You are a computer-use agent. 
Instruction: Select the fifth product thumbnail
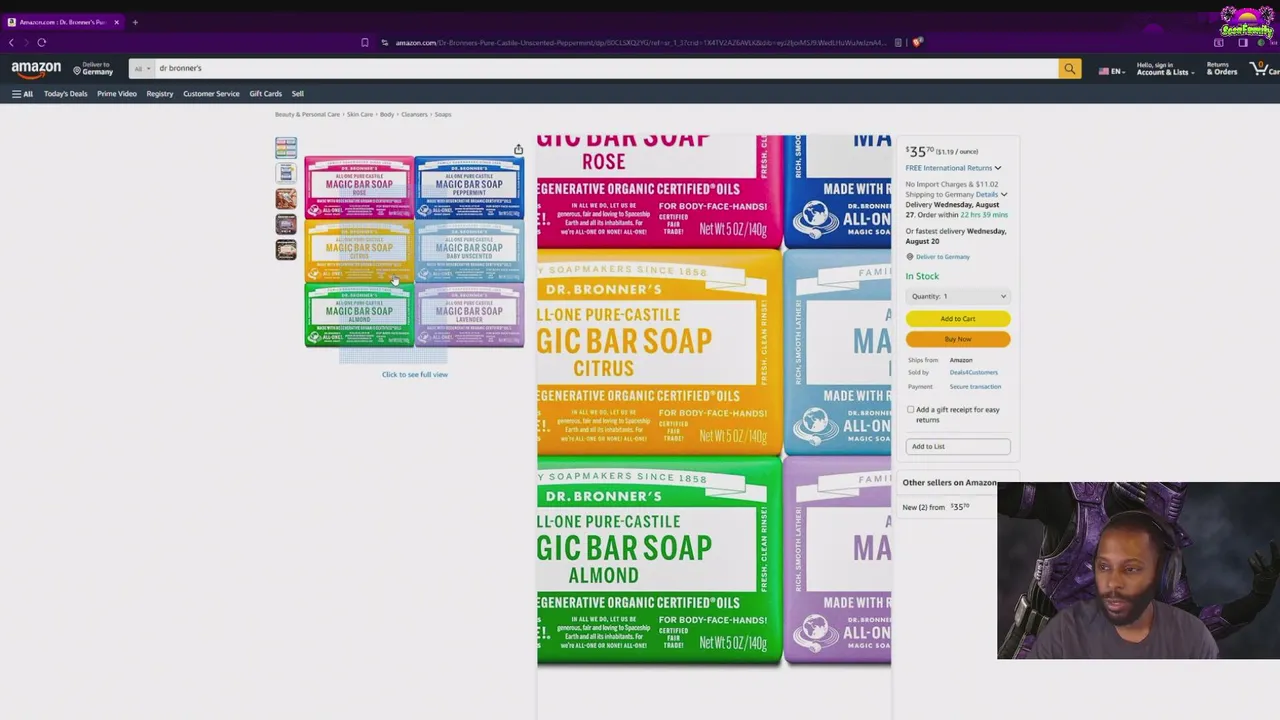pyautogui.click(x=286, y=250)
